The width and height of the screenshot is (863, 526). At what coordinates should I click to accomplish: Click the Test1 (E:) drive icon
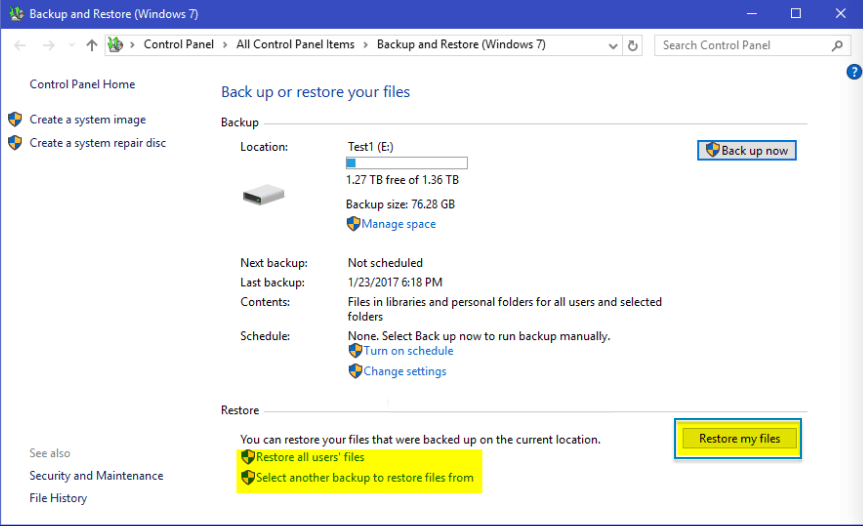264,195
